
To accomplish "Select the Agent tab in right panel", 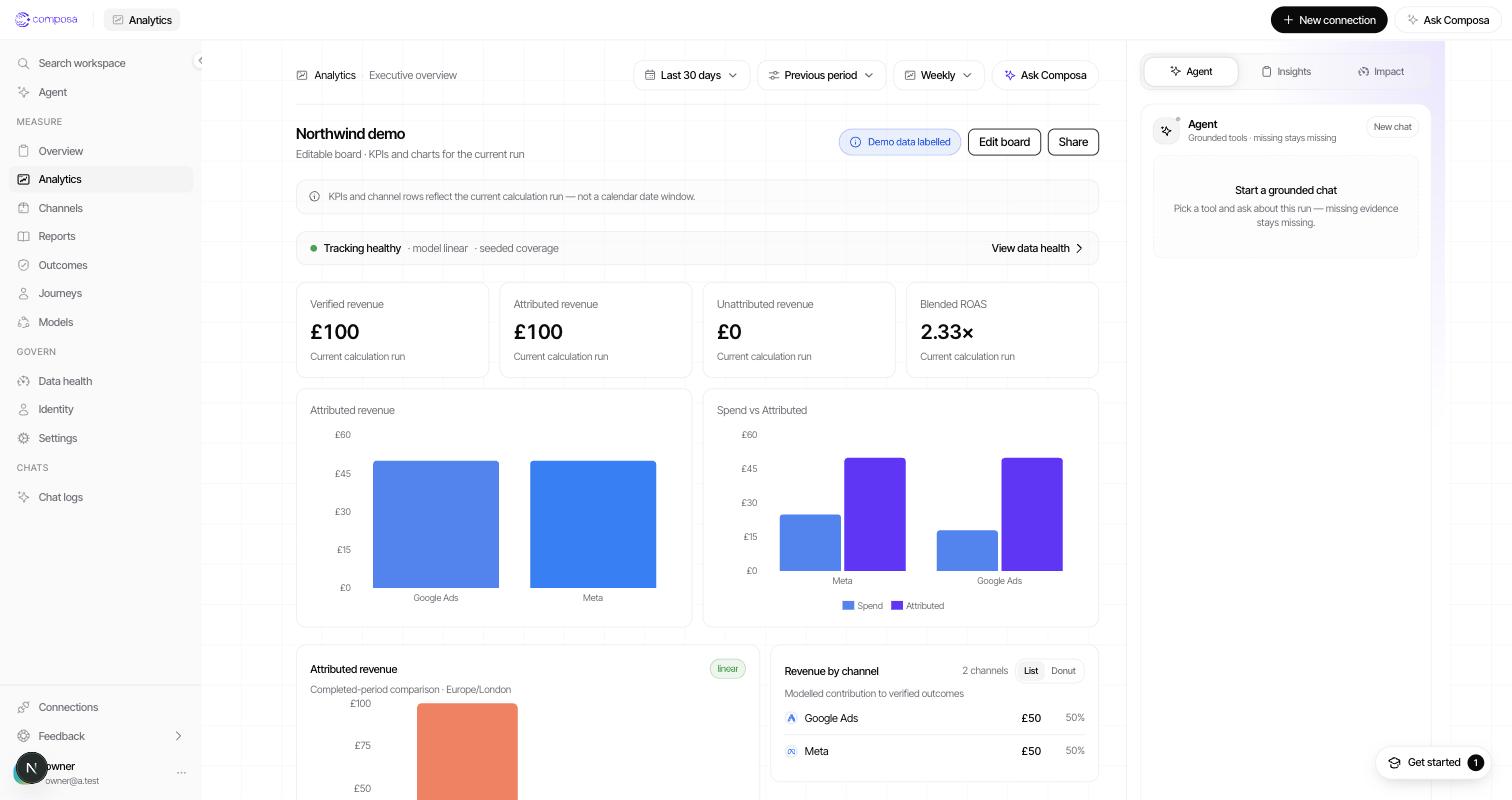I will click(x=1191, y=72).
